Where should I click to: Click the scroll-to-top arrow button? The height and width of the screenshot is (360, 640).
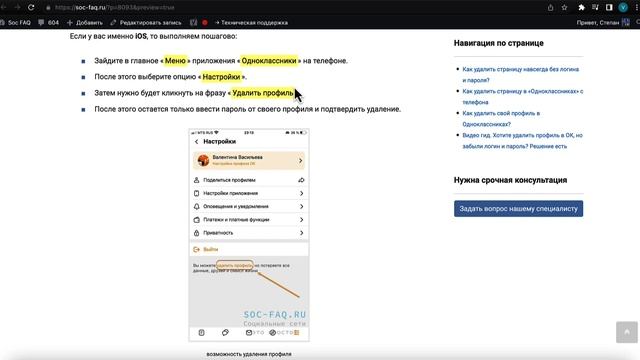[x=627, y=332]
